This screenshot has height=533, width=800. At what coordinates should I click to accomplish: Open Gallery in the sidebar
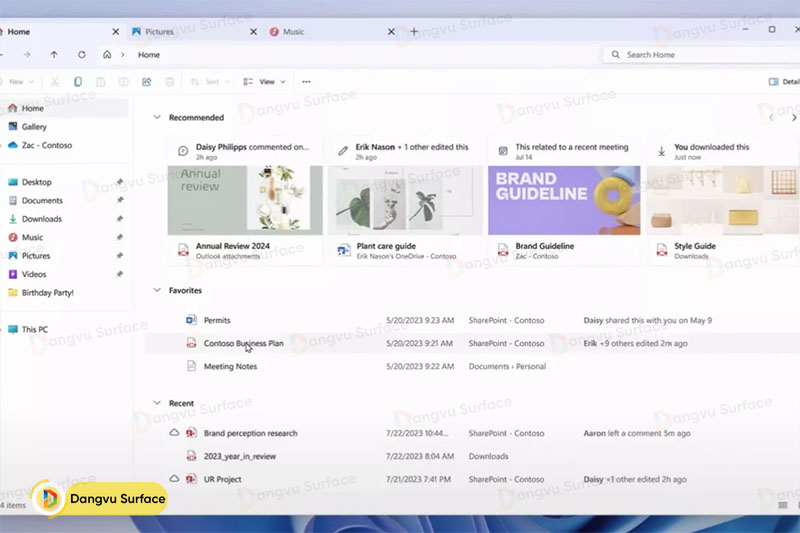(x=64, y=126)
